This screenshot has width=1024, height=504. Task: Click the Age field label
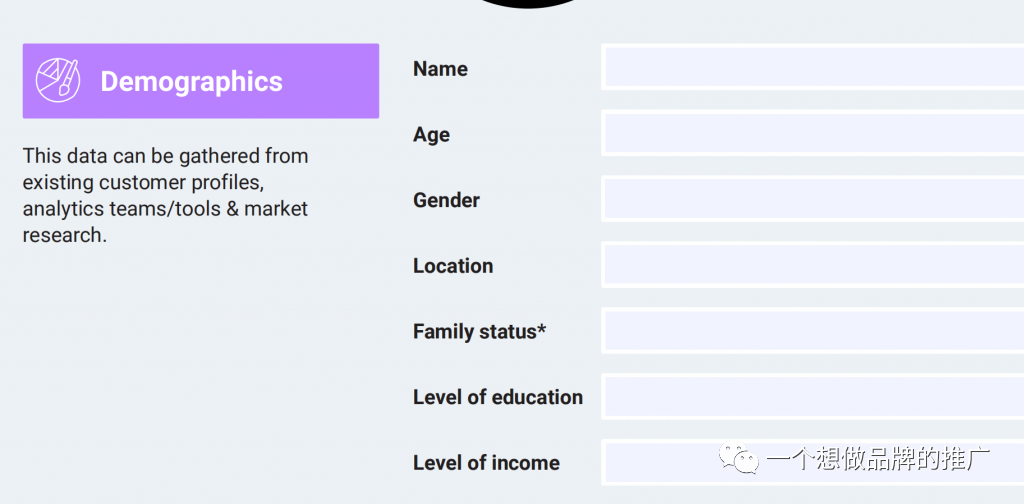[x=431, y=135]
